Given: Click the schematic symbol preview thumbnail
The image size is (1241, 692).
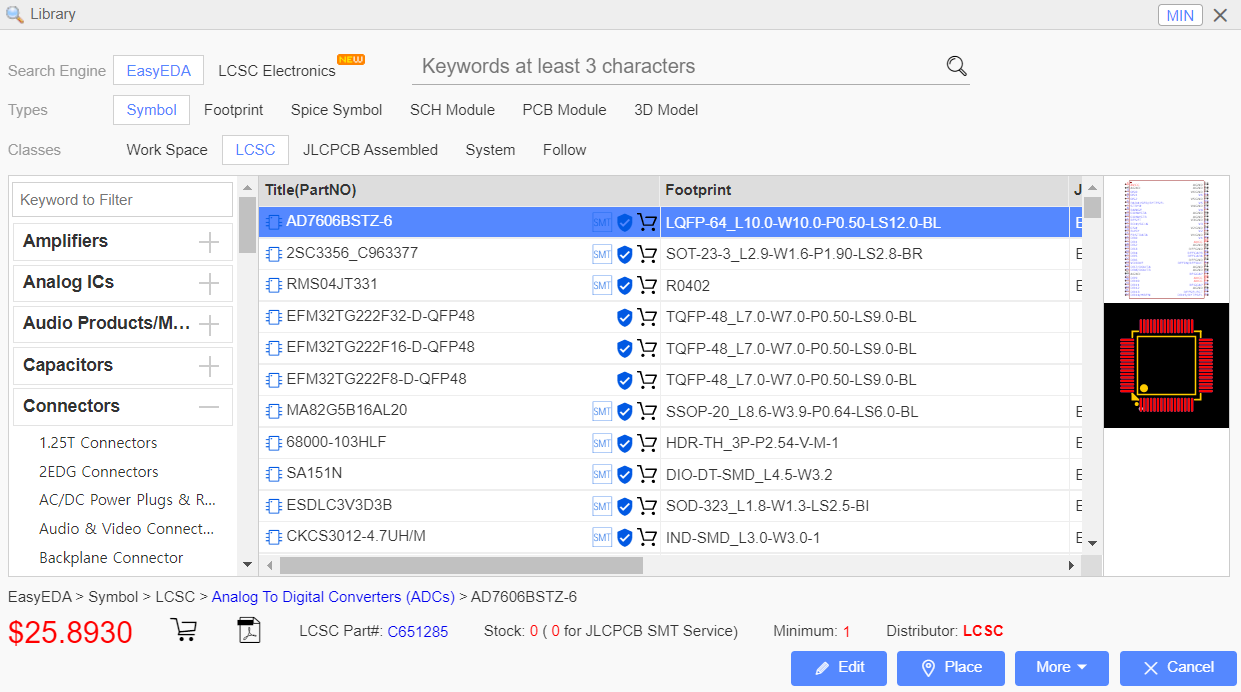Looking at the screenshot, I should click(1166, 240).
